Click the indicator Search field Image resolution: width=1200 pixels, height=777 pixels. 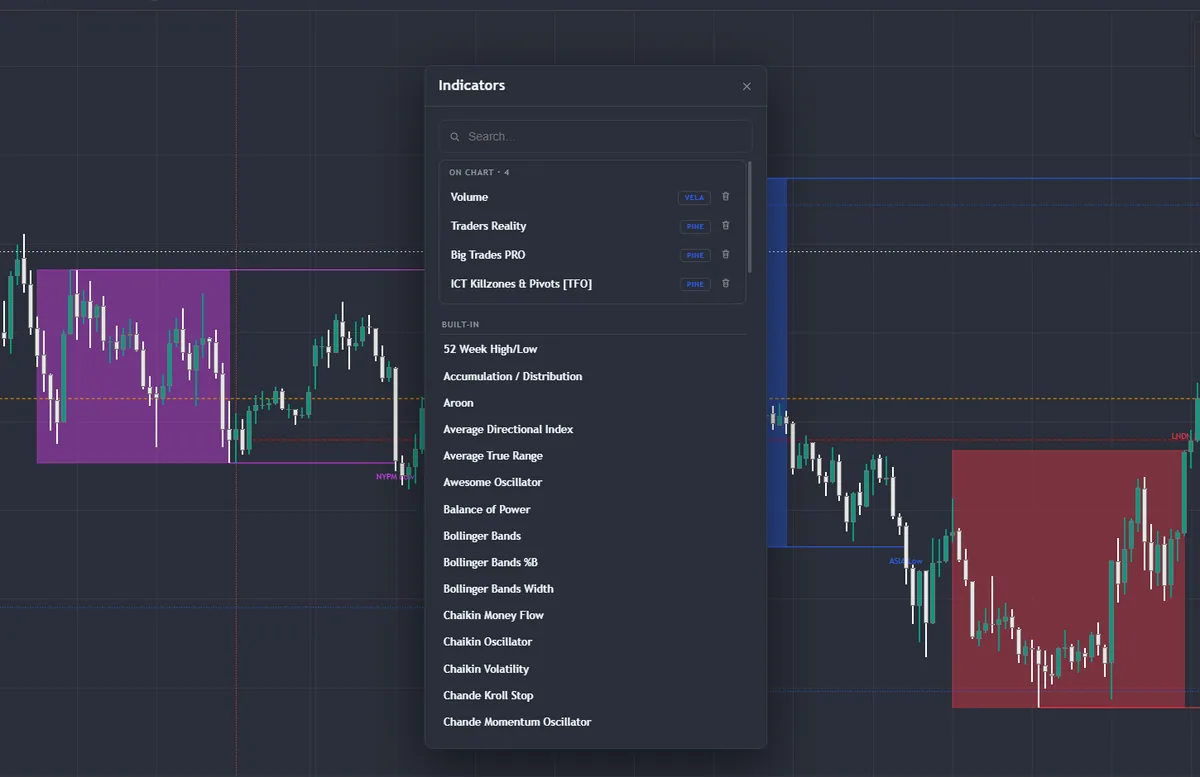(596, 137)
